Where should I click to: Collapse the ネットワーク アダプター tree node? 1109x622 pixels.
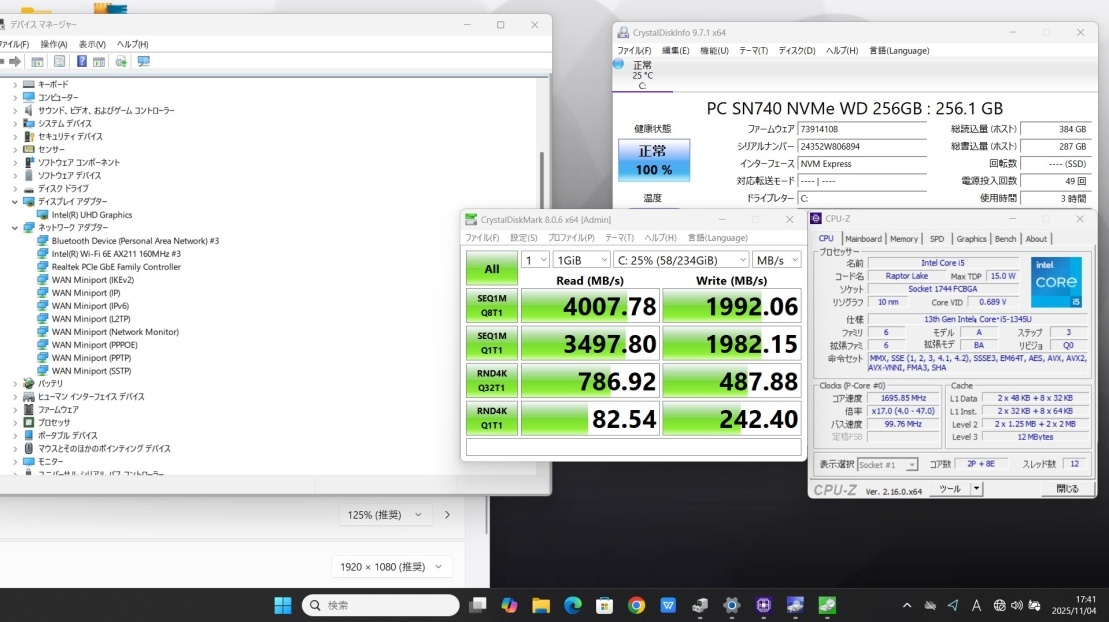click(15, 228)
